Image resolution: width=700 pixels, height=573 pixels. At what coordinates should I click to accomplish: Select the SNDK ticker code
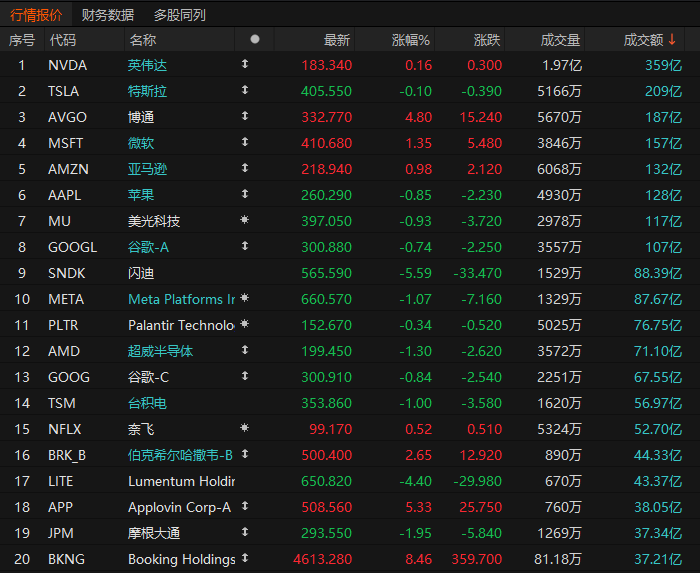[67, 273]
